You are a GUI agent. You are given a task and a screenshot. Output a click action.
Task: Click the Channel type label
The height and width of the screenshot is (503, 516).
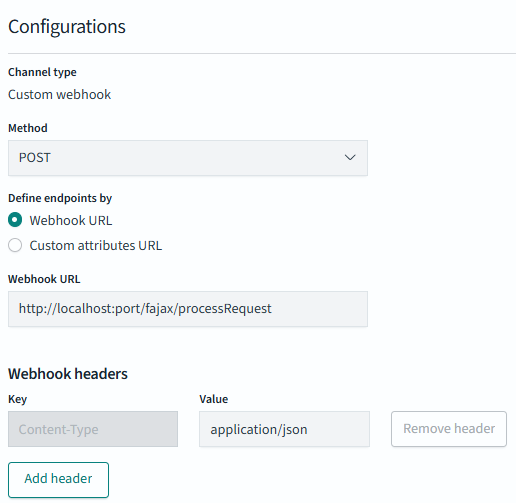click(42, 72)
